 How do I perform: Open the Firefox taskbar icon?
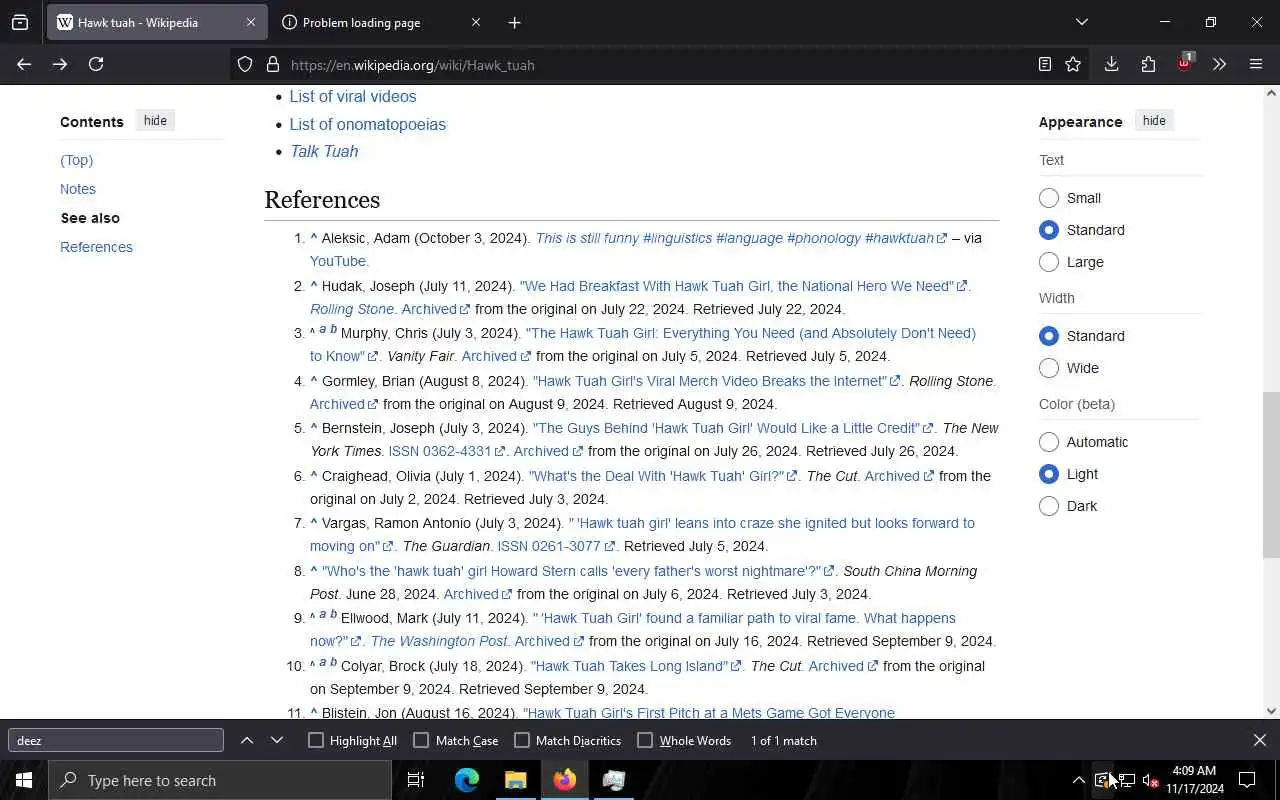565,780
